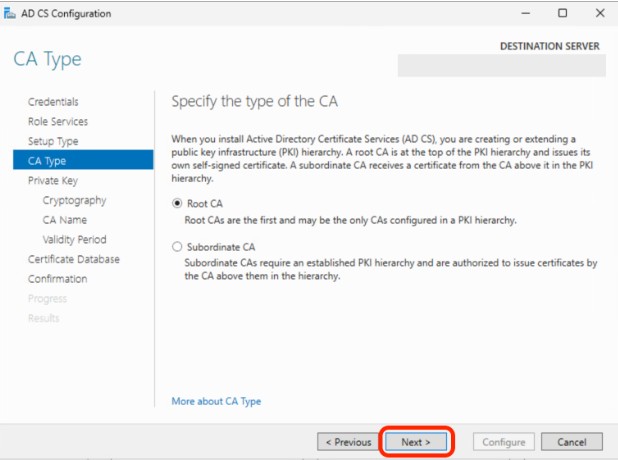Viewport: 618px width, 460px height.
Task: Select the Subordinate CA radio button
Action: [x=178, y=246]
